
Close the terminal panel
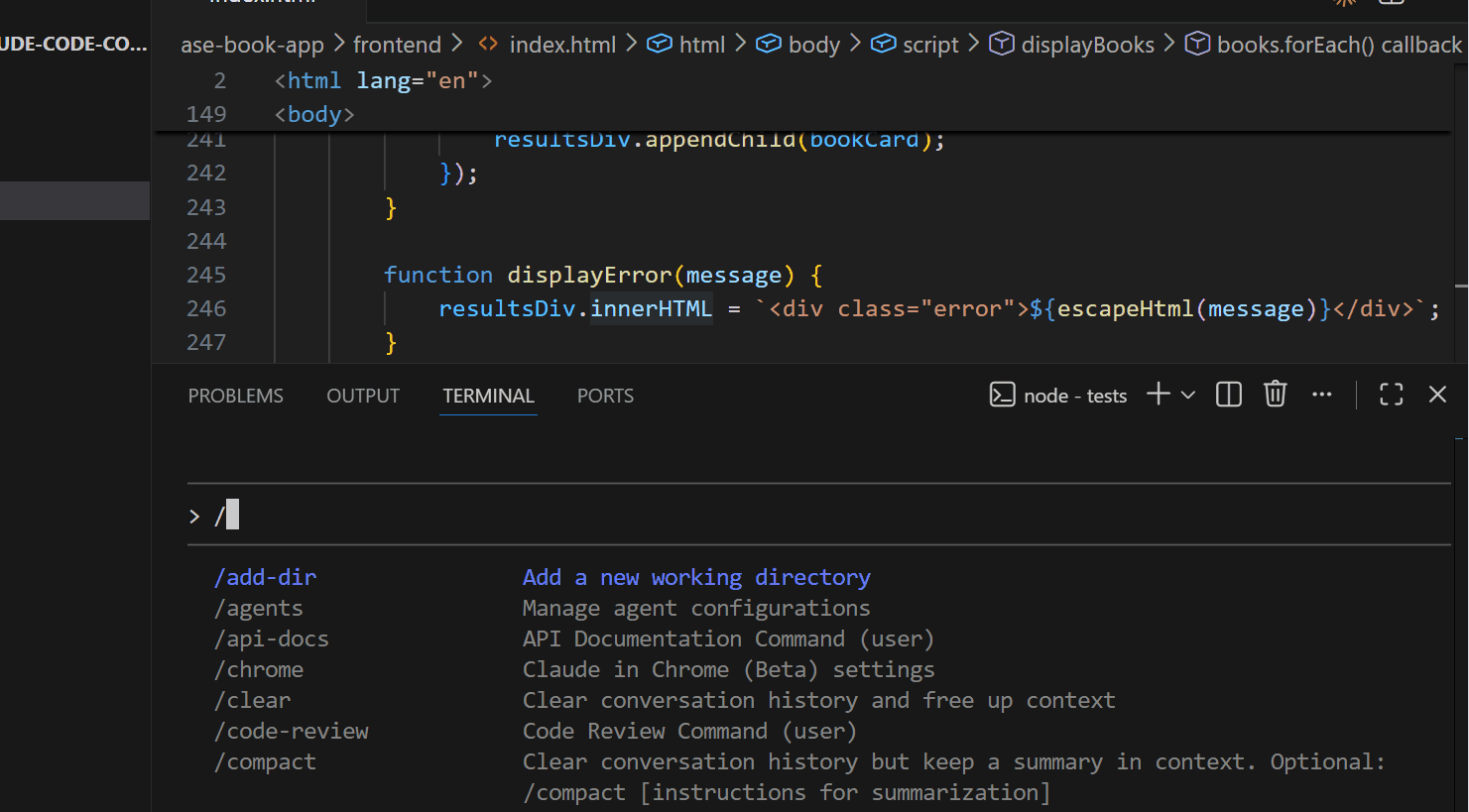(1437, 395)
